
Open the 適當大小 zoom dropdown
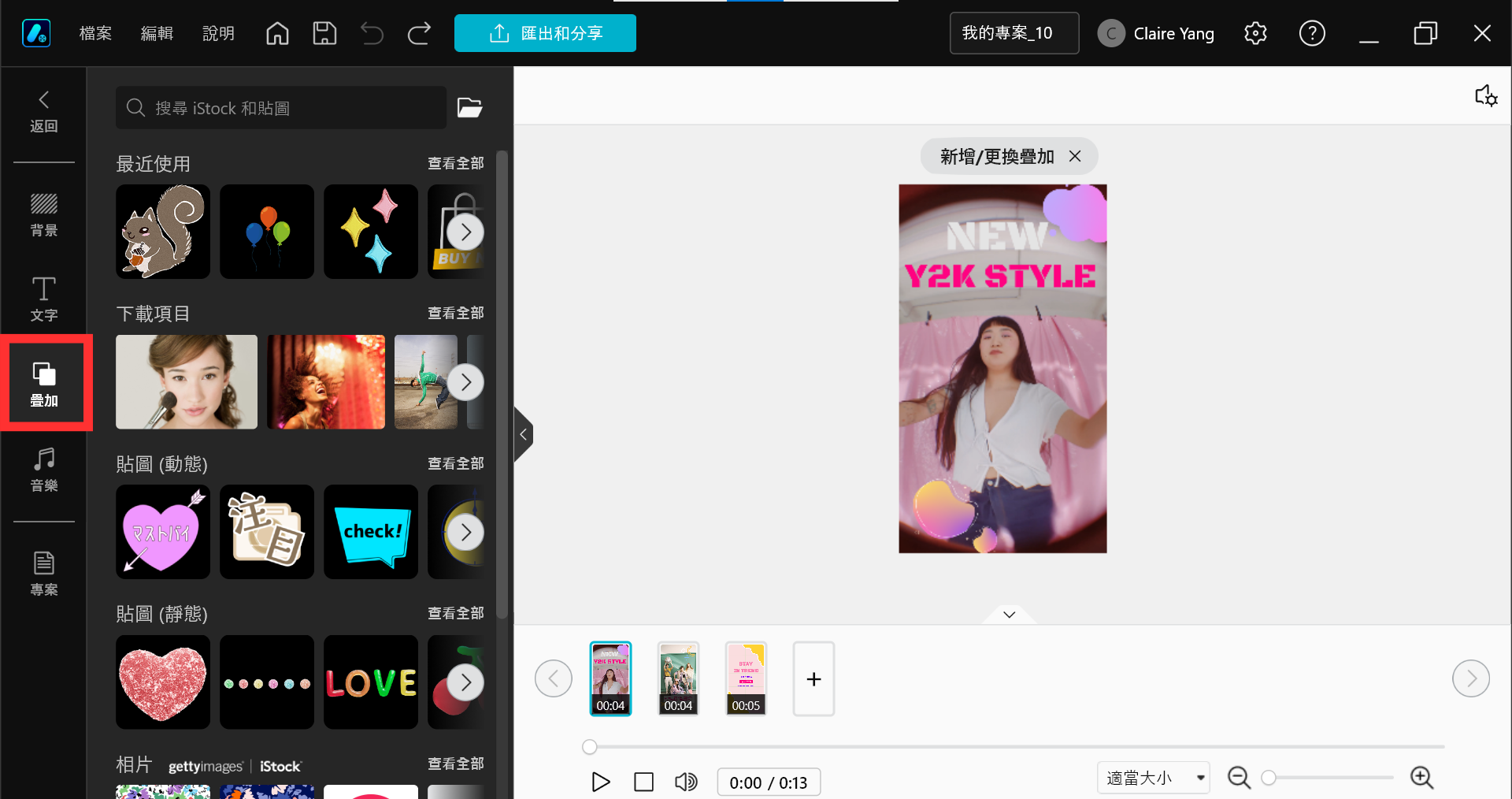(1154, 779)
